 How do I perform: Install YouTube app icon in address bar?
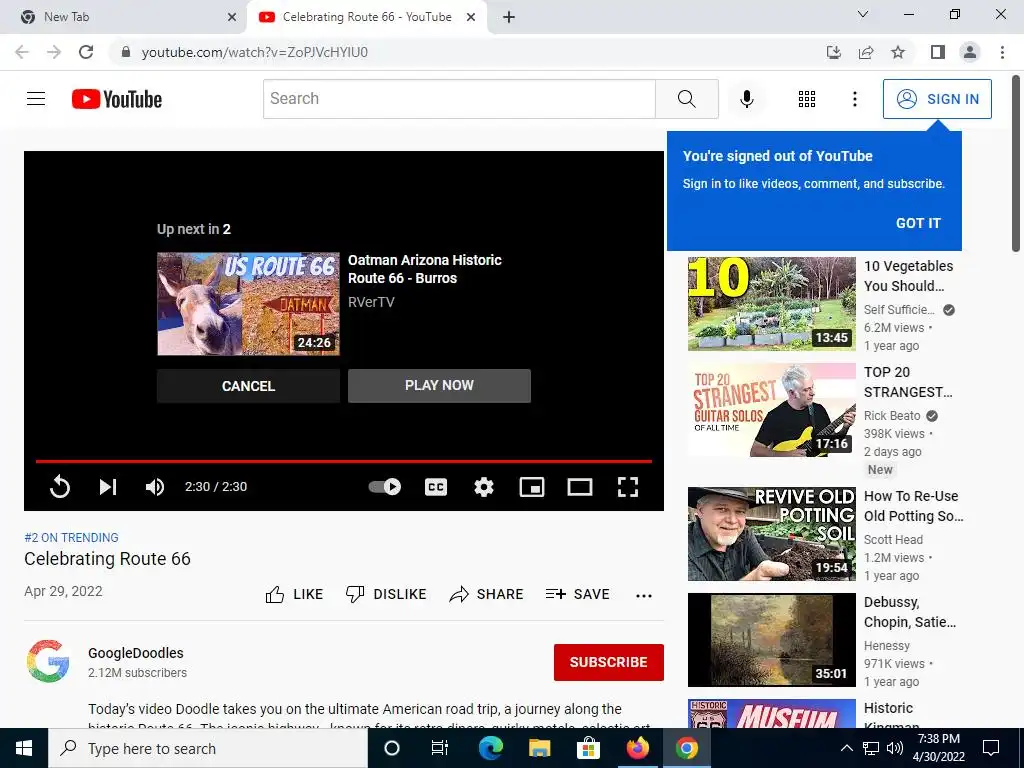click(x=834, y=52)
